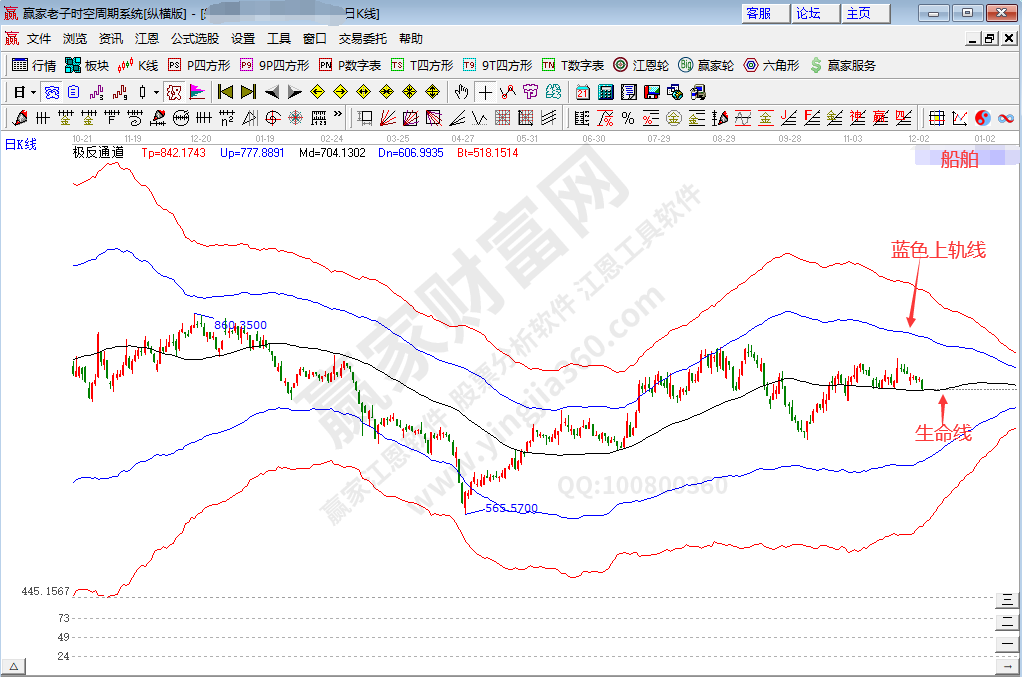Click the 客服 customer service button

point(759,13)
